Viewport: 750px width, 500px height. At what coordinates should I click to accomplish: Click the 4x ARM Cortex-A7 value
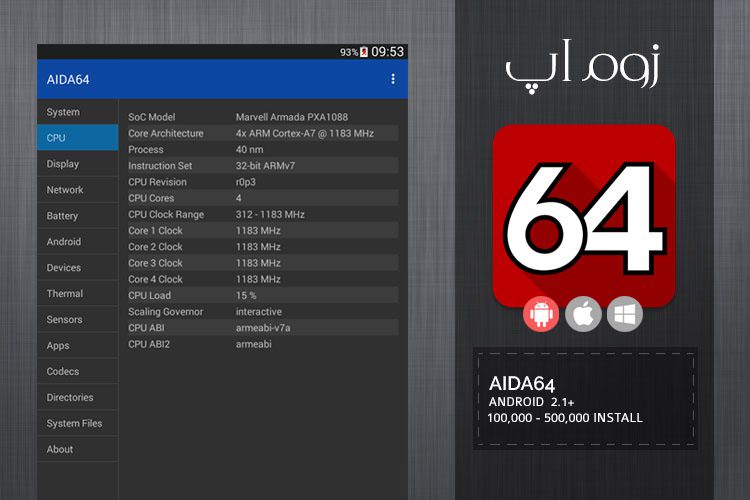coord(305,133)
